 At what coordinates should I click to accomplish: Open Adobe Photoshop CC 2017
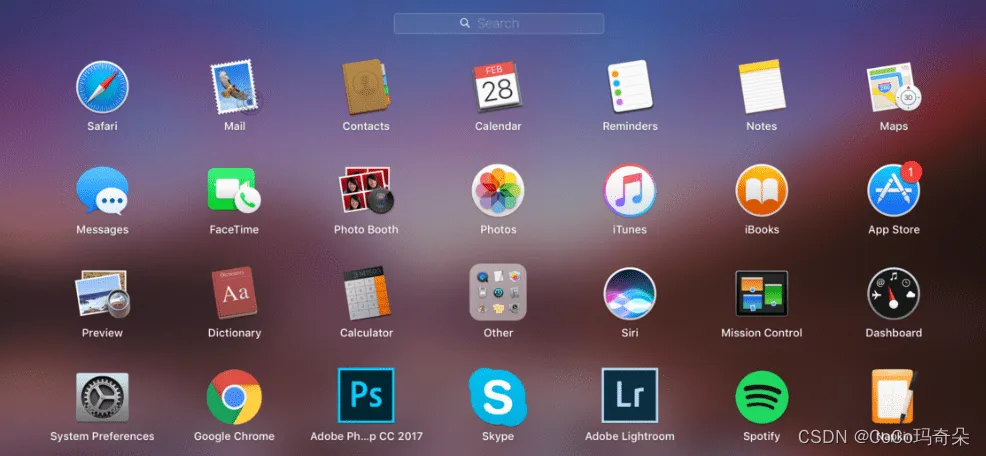pyautogui.click(x=366, y=396)
